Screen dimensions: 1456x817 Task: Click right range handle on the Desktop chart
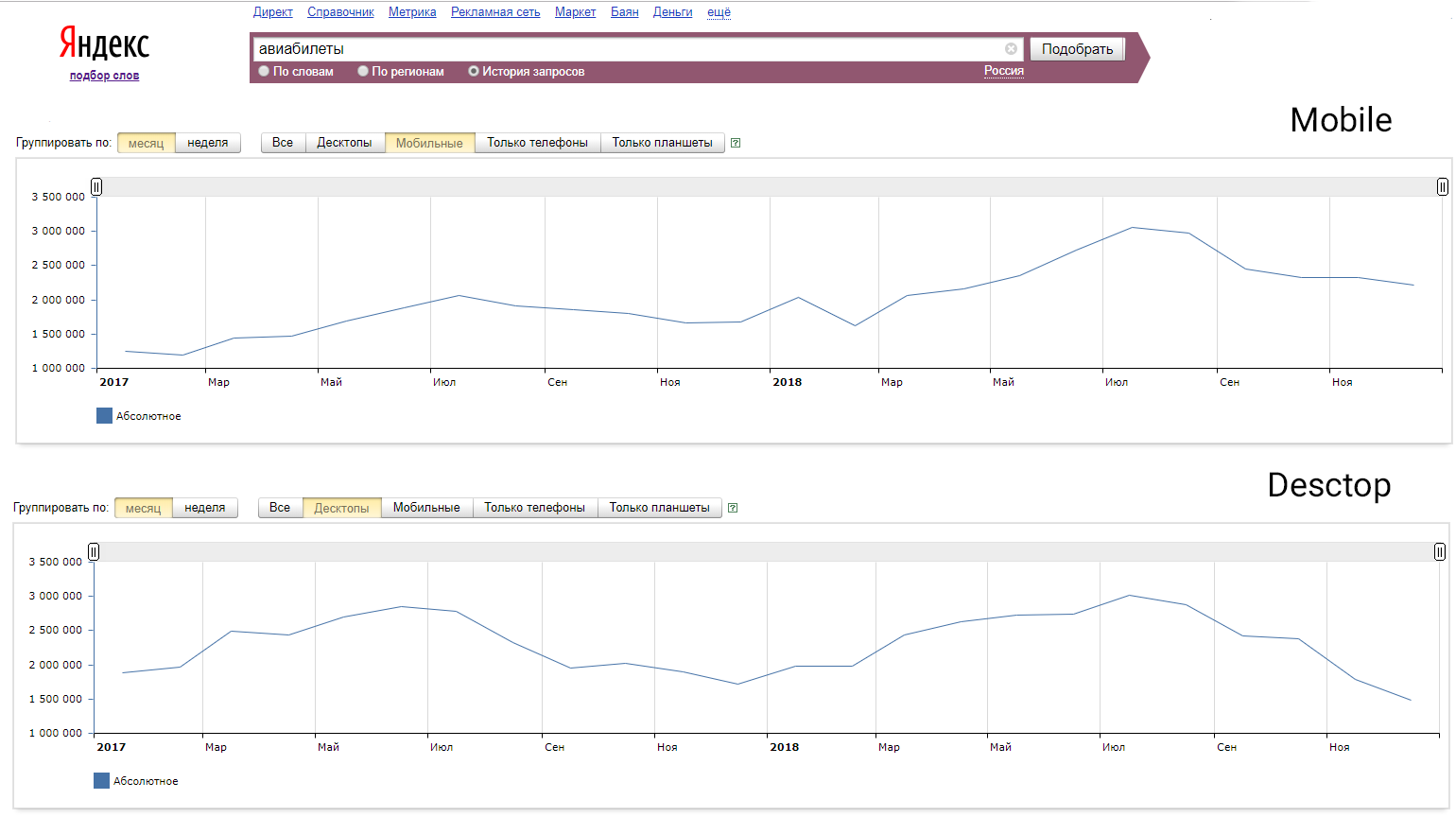[1439, 552]
